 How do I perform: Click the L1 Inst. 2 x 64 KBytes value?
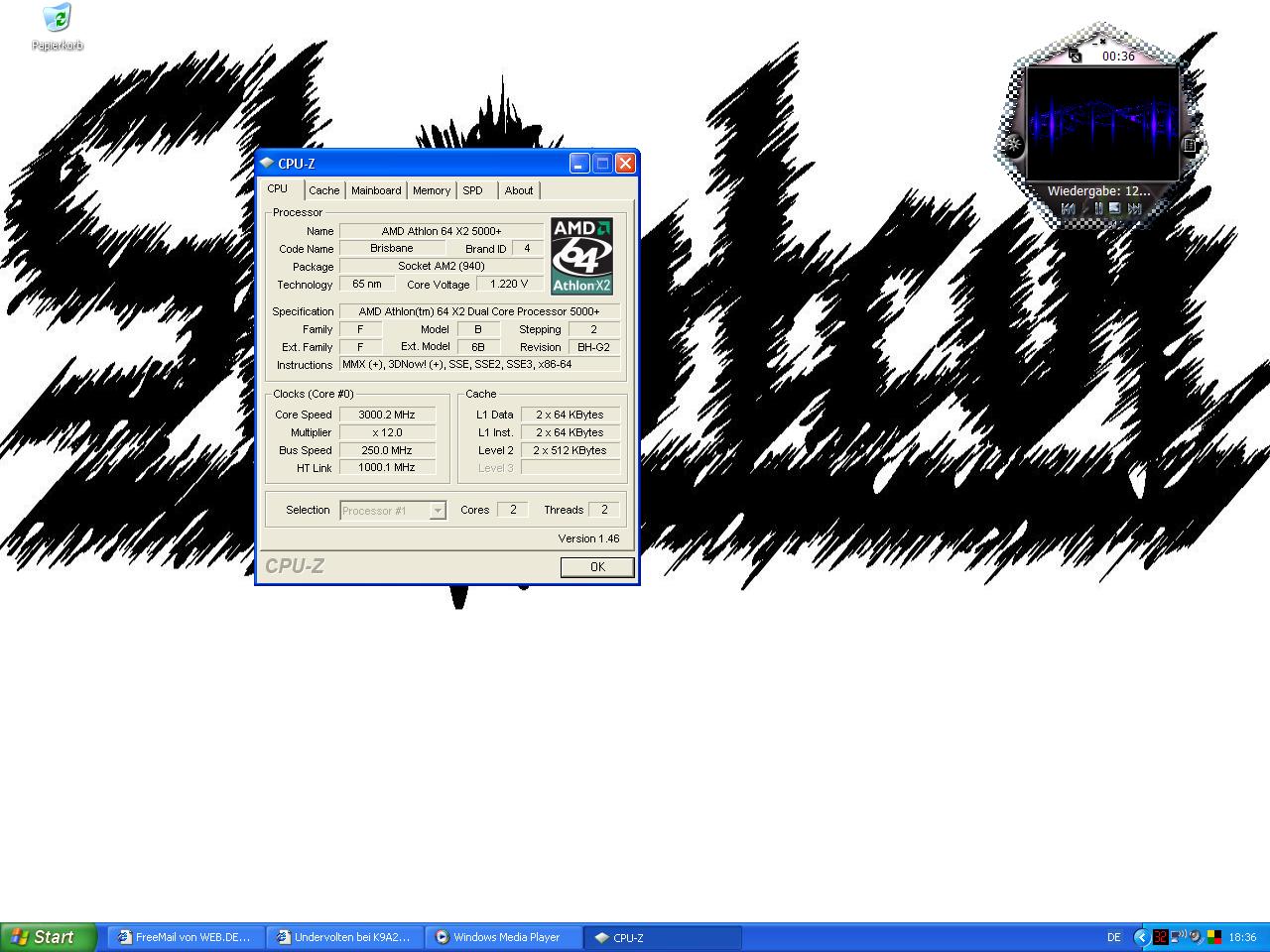click(571, 432)
